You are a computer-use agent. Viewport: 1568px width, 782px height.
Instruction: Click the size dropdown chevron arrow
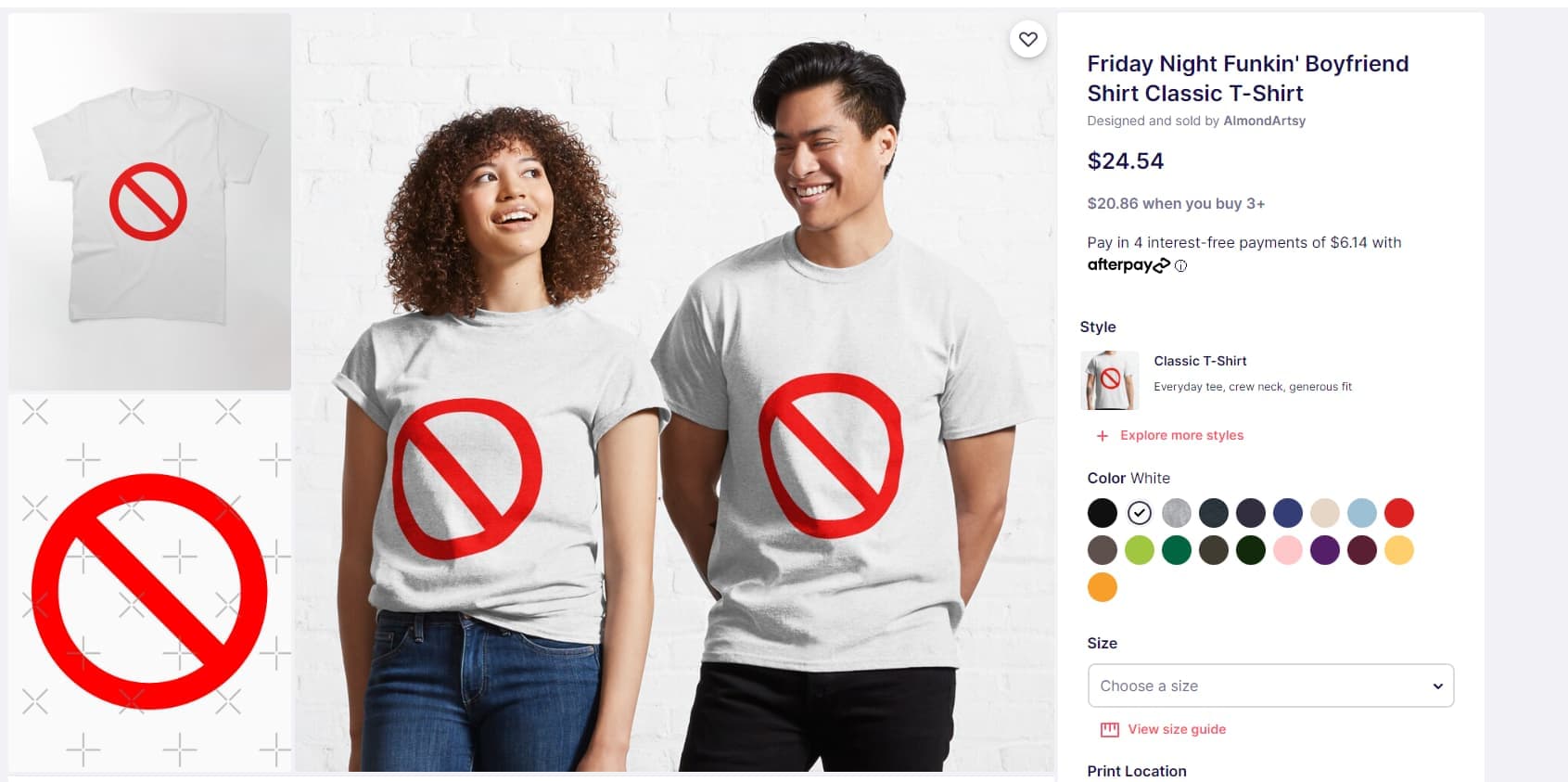[1437, 686]
